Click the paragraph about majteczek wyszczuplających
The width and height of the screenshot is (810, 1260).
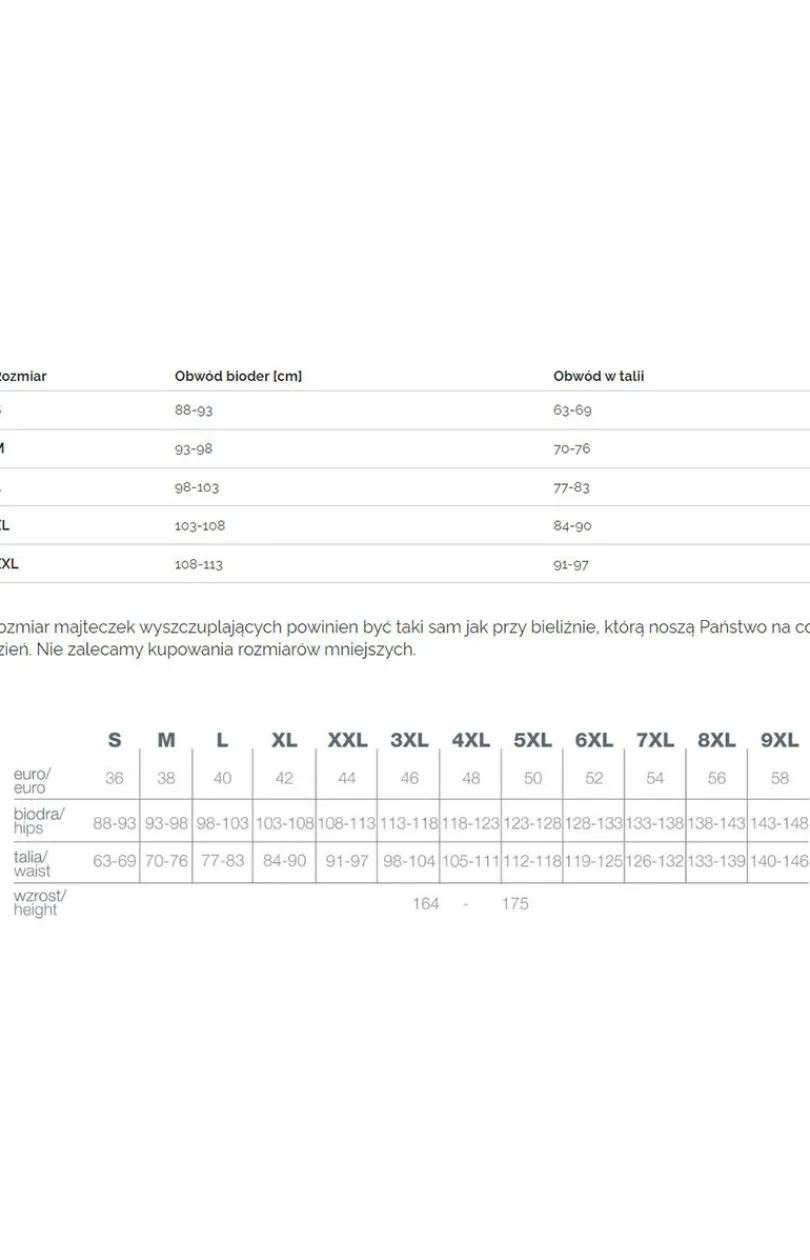(x=405, y=638)
